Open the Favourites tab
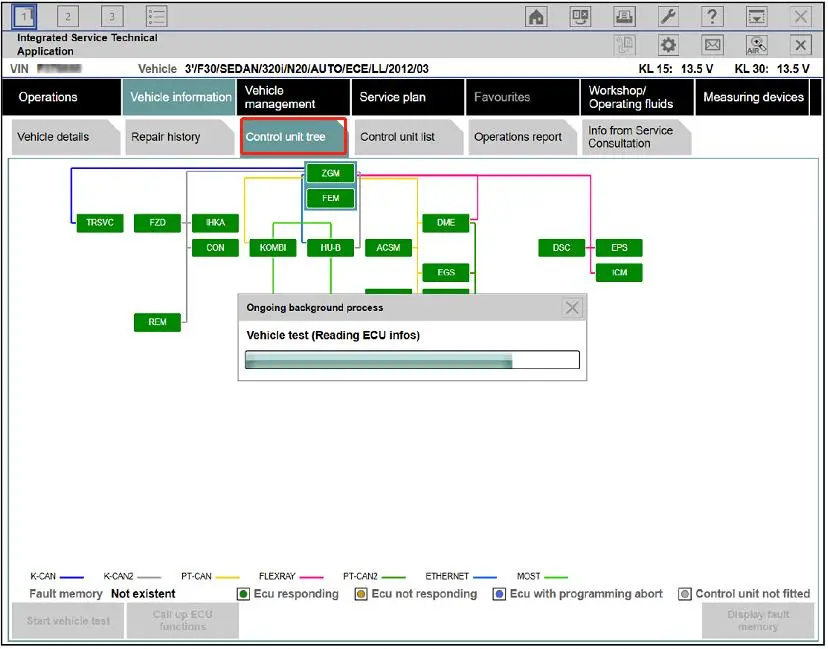The image size is (828, 649). (x=522, y=97)
